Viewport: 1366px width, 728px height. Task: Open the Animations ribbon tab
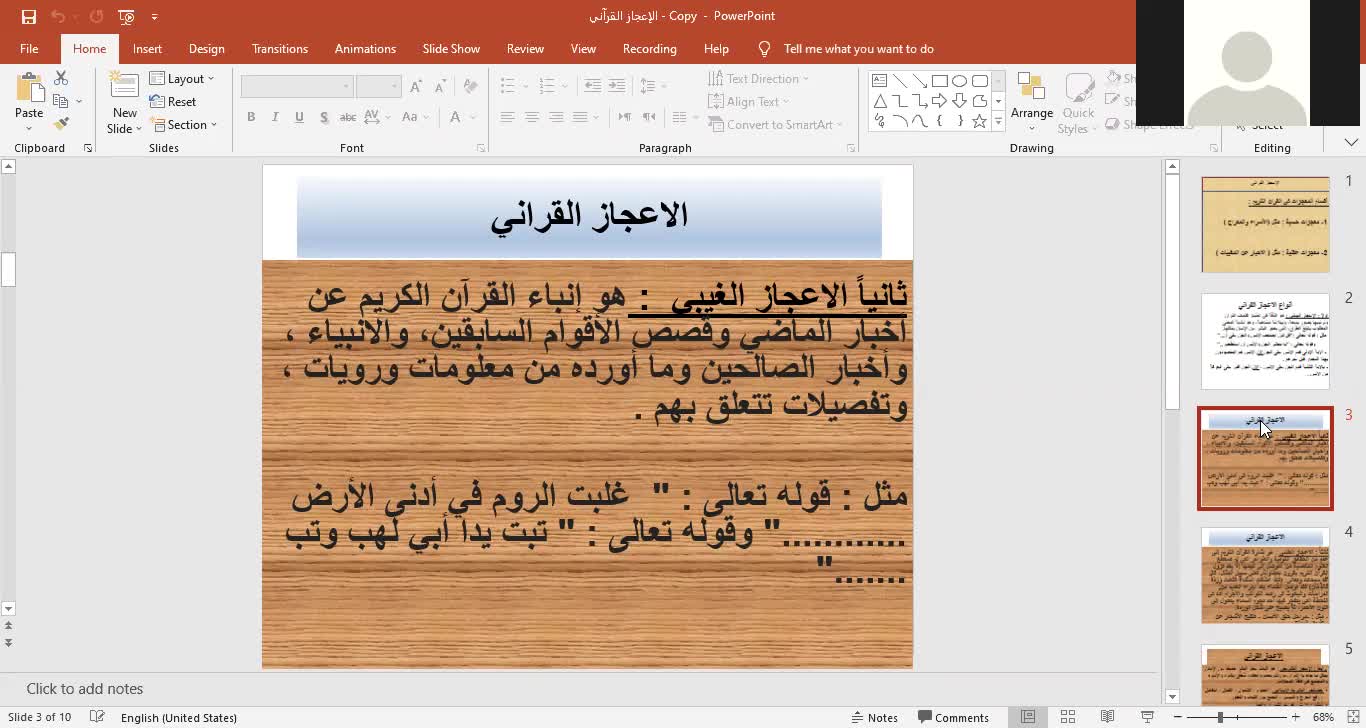[x=365, y=49]
